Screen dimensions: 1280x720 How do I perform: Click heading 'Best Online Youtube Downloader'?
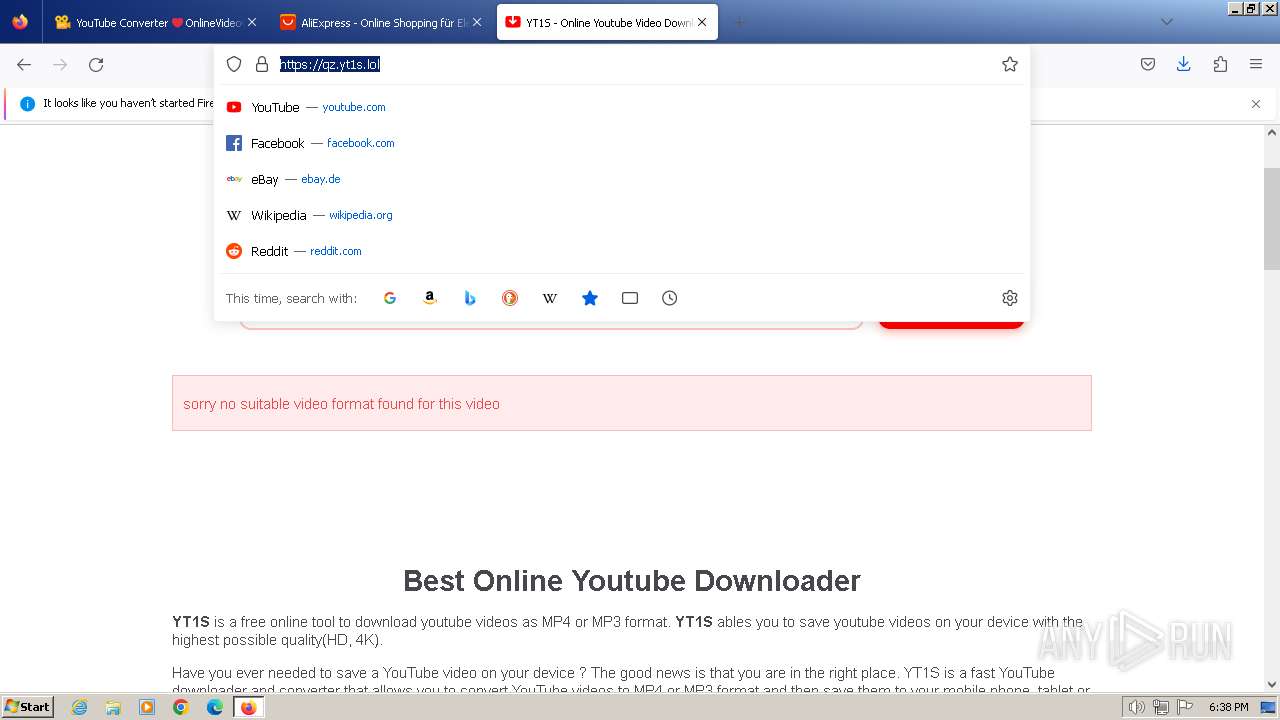(x=631, y=581)
